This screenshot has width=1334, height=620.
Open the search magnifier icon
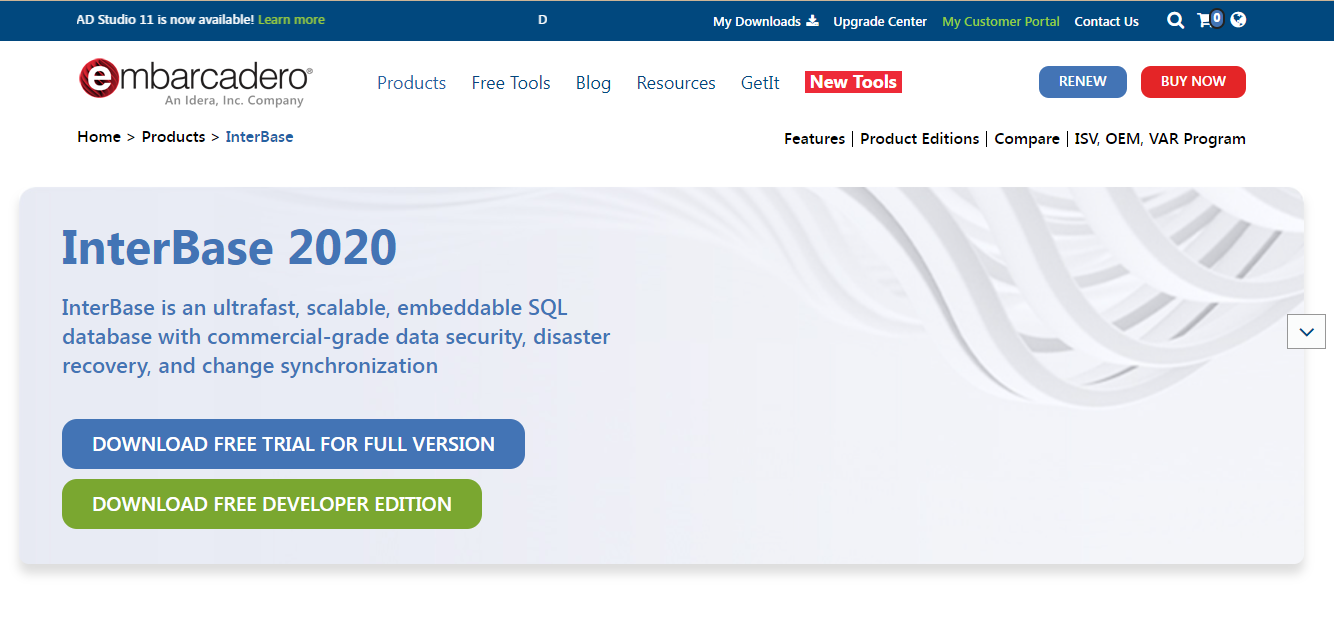(x=1176, y=20)
